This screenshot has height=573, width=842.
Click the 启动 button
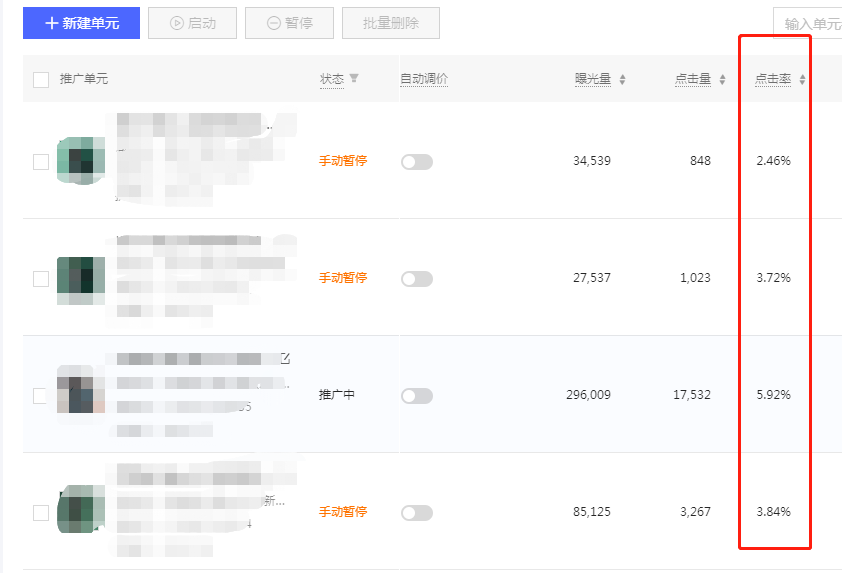[x=192, y=23]
